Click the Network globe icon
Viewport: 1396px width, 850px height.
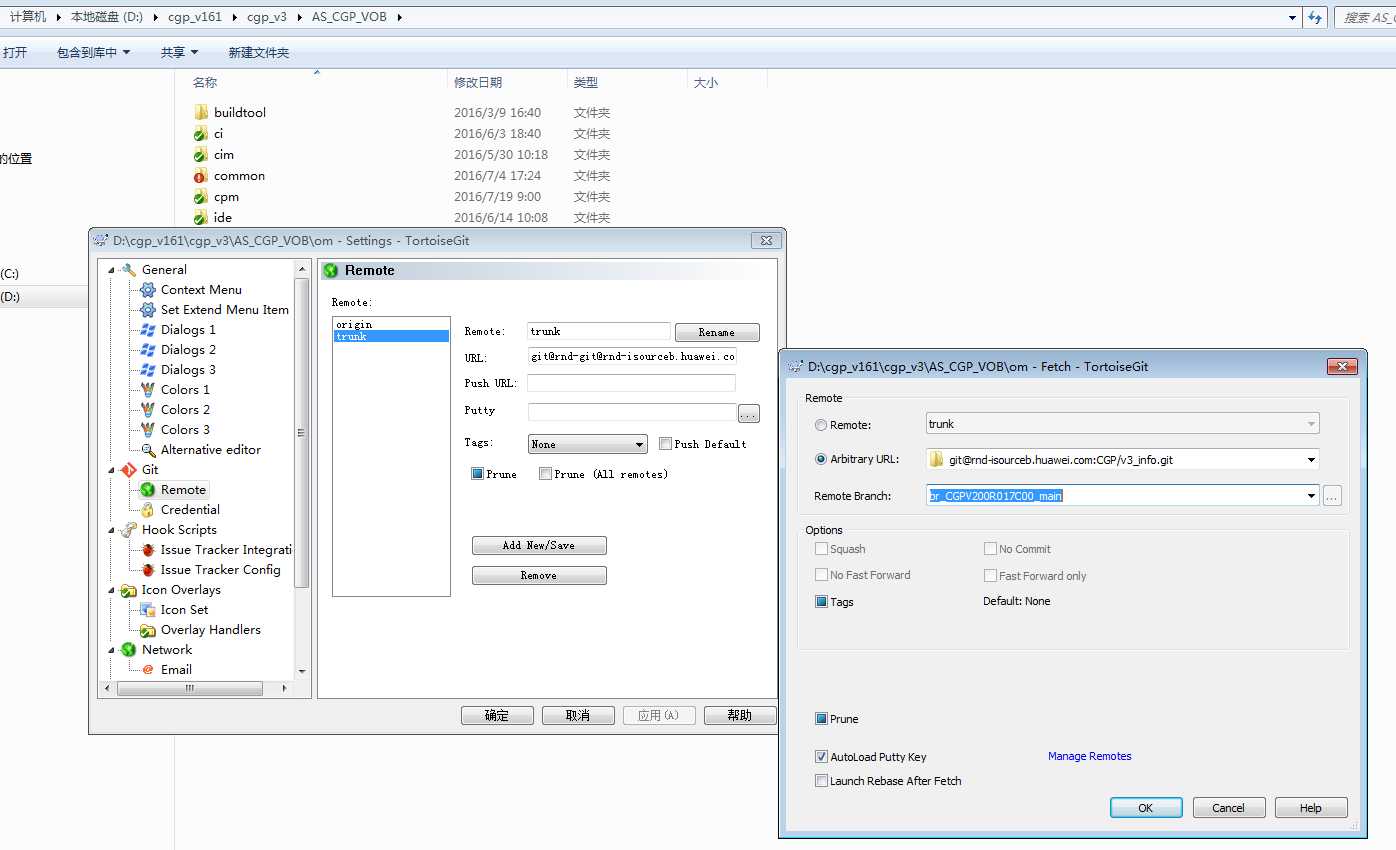[x=128, y=650]
